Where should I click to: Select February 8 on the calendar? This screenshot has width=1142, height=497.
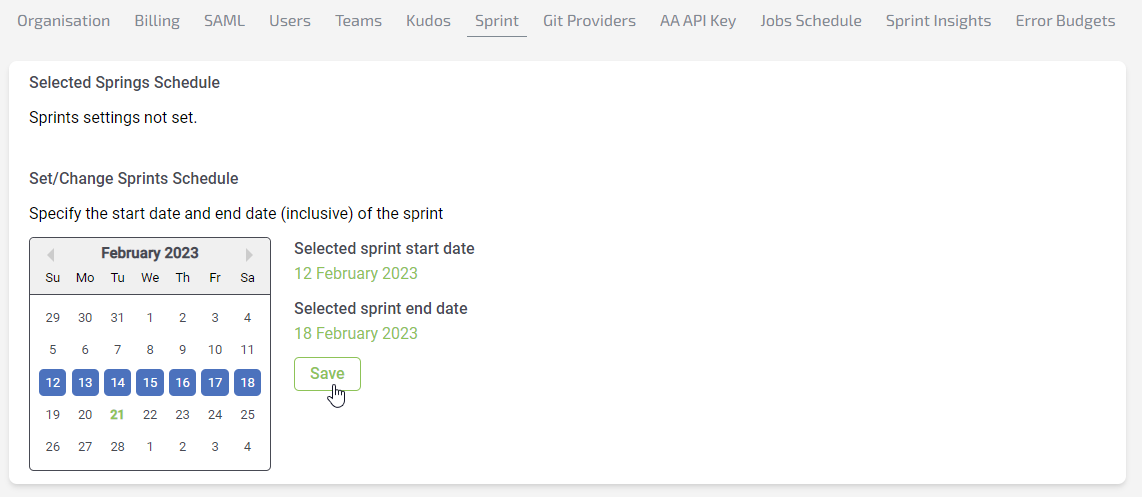point(150,350)
